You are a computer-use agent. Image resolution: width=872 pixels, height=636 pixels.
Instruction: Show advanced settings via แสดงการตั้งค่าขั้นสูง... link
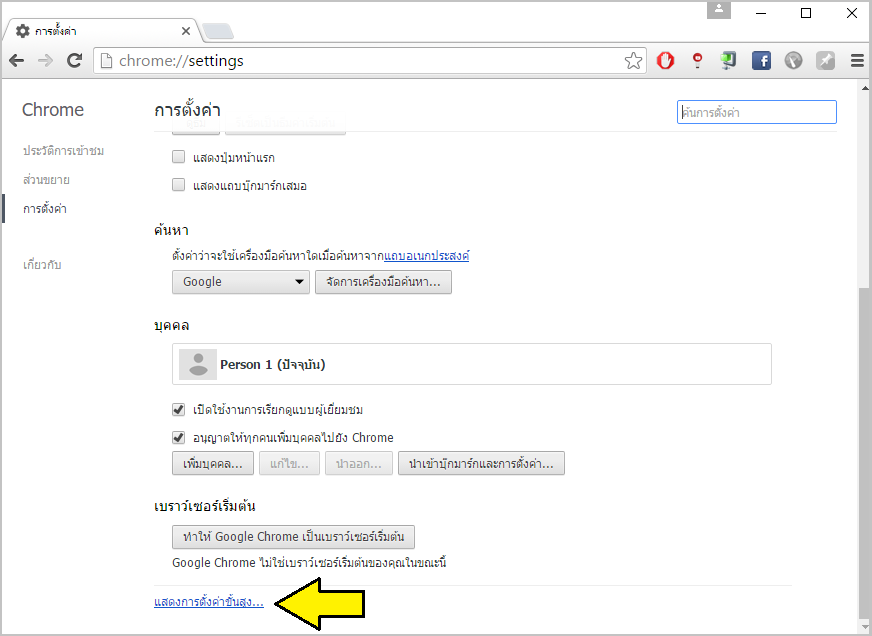click(x=209, y=602)
